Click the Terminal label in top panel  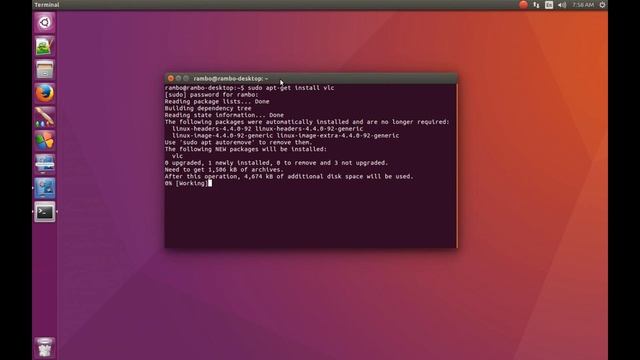point(47,5)
